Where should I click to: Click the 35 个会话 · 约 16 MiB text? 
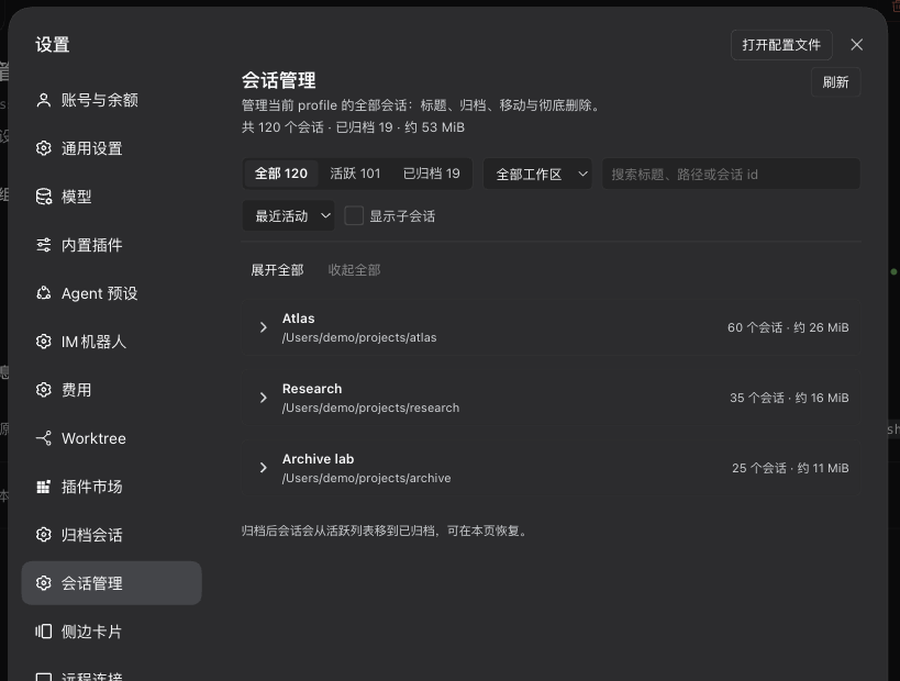click(789, 398)
